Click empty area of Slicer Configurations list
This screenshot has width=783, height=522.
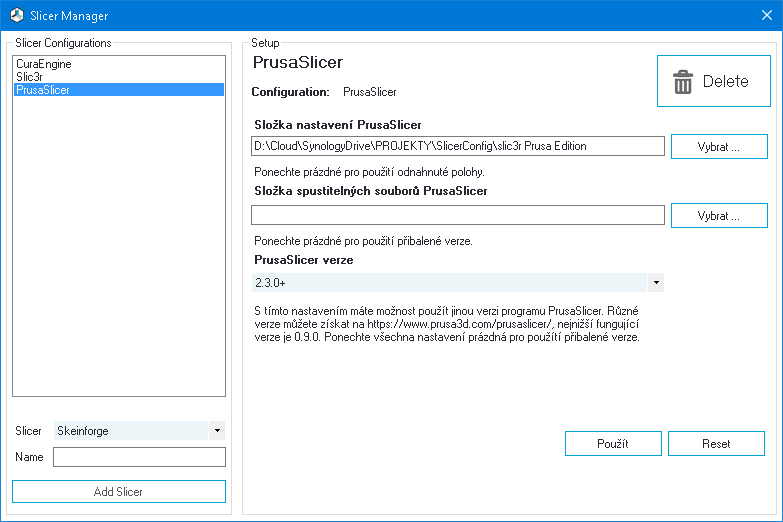[x=119, y=245]
